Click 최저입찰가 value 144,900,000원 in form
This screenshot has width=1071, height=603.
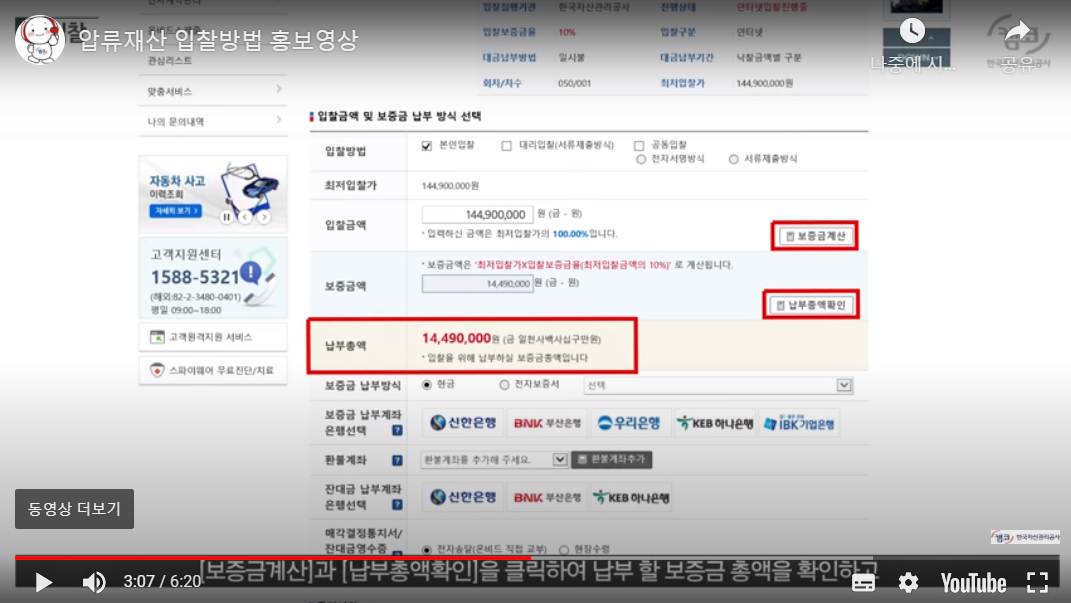tap(450, 186)
